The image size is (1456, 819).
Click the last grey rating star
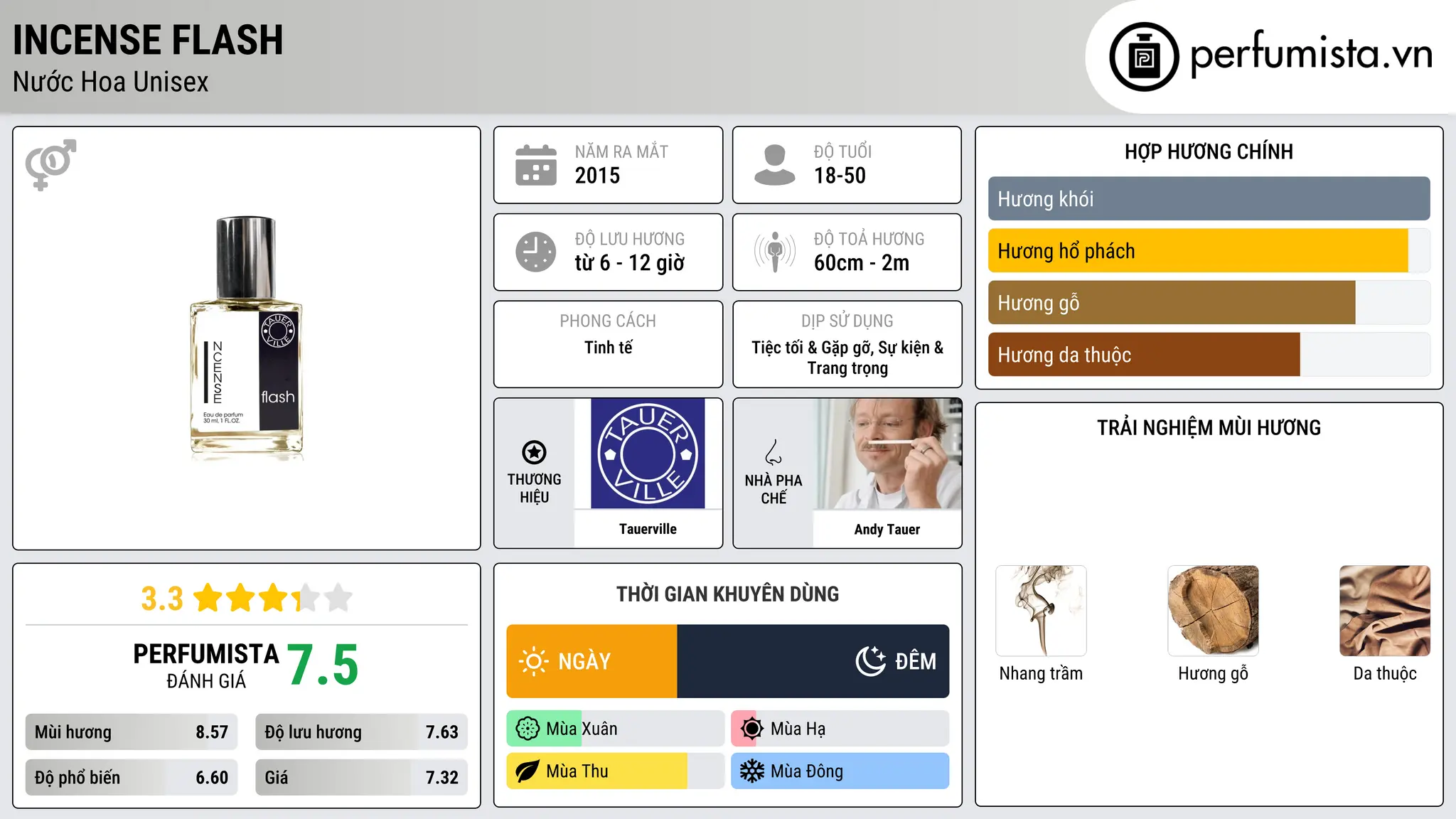338,598
